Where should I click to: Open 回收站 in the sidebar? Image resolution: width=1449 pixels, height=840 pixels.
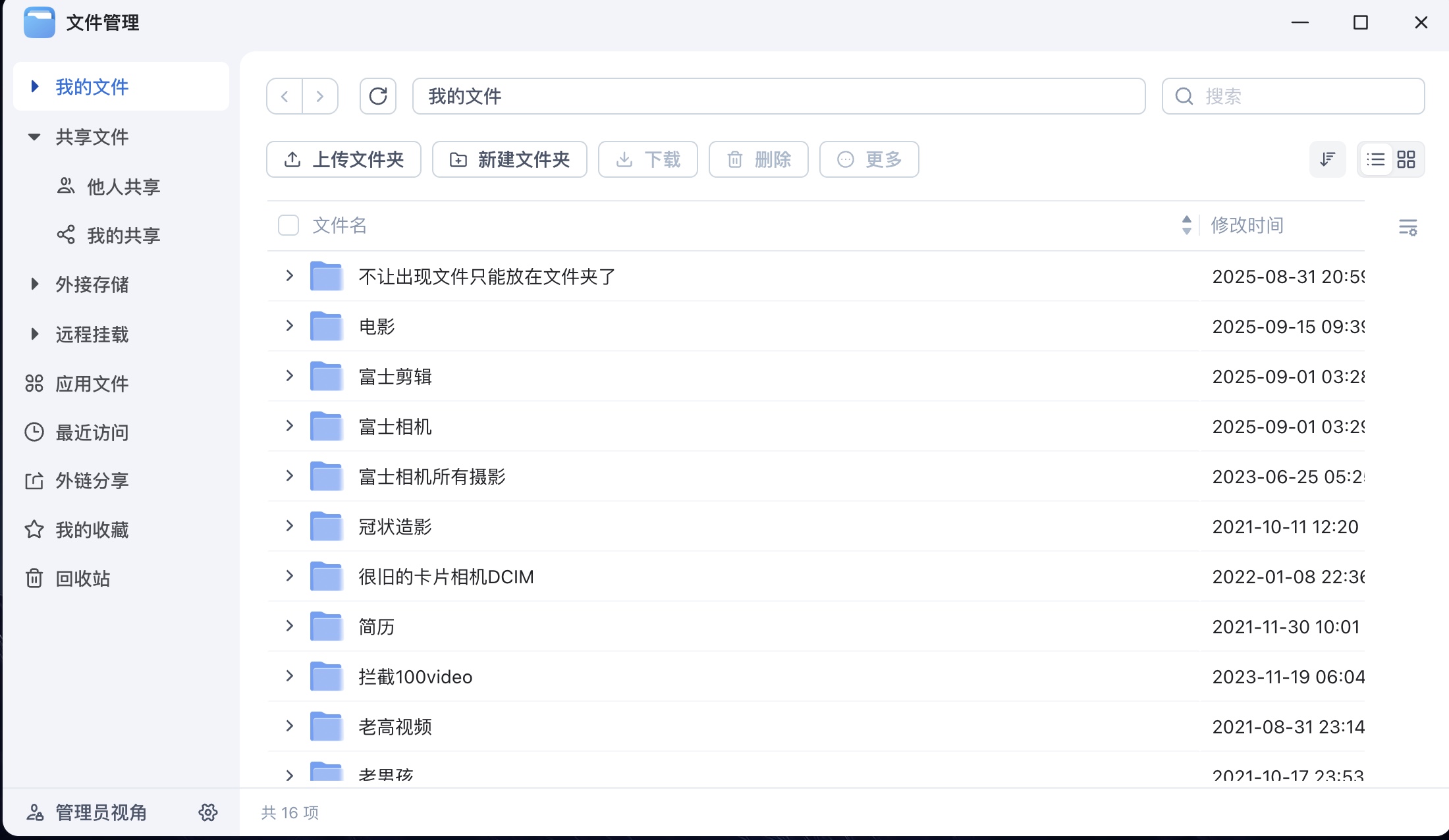(x=82, y=579)
